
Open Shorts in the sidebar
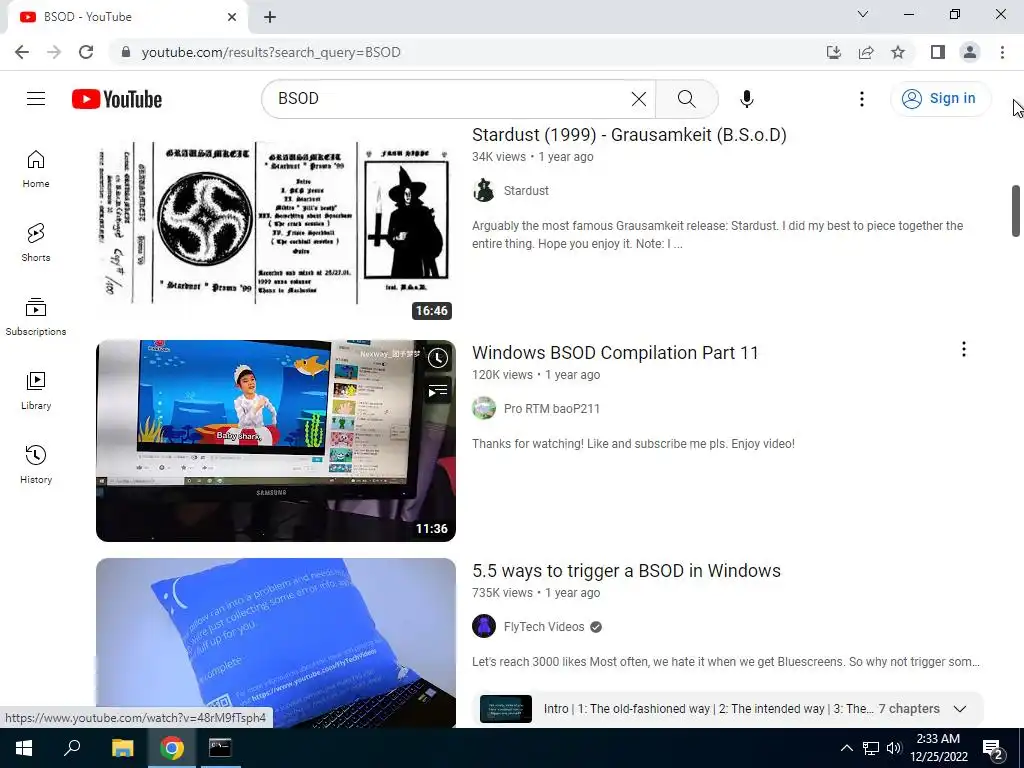coord(36,242)
